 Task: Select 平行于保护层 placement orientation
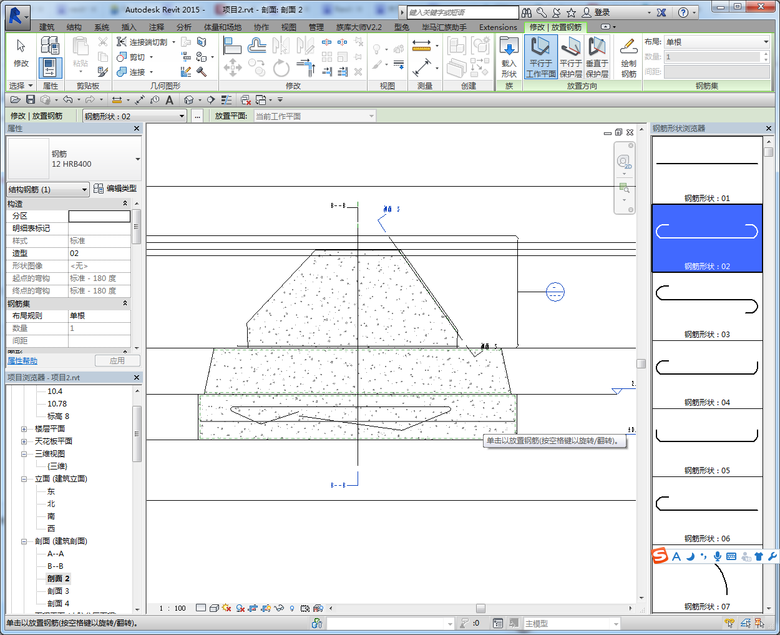click(570, 56)
